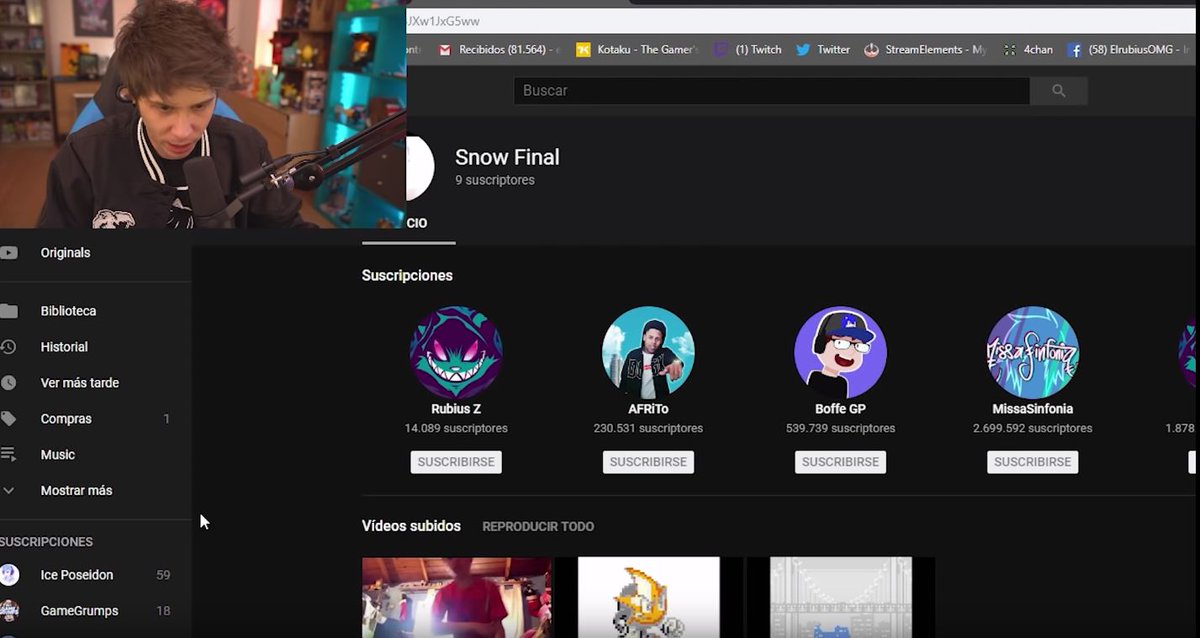1200x638 pixels.
Task: Click the Snow Final channel title
Action: point(507,157)
